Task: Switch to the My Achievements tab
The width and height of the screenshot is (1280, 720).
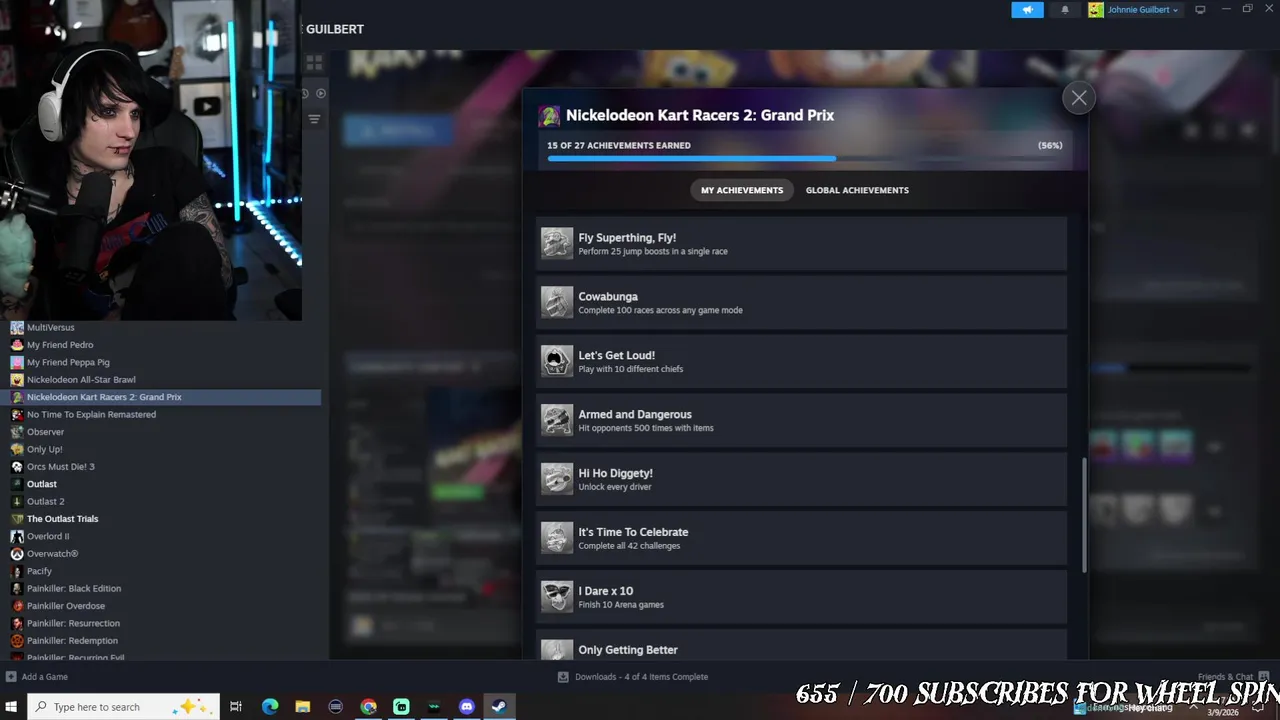Action: pyautogui.click(x=742, y=190)
